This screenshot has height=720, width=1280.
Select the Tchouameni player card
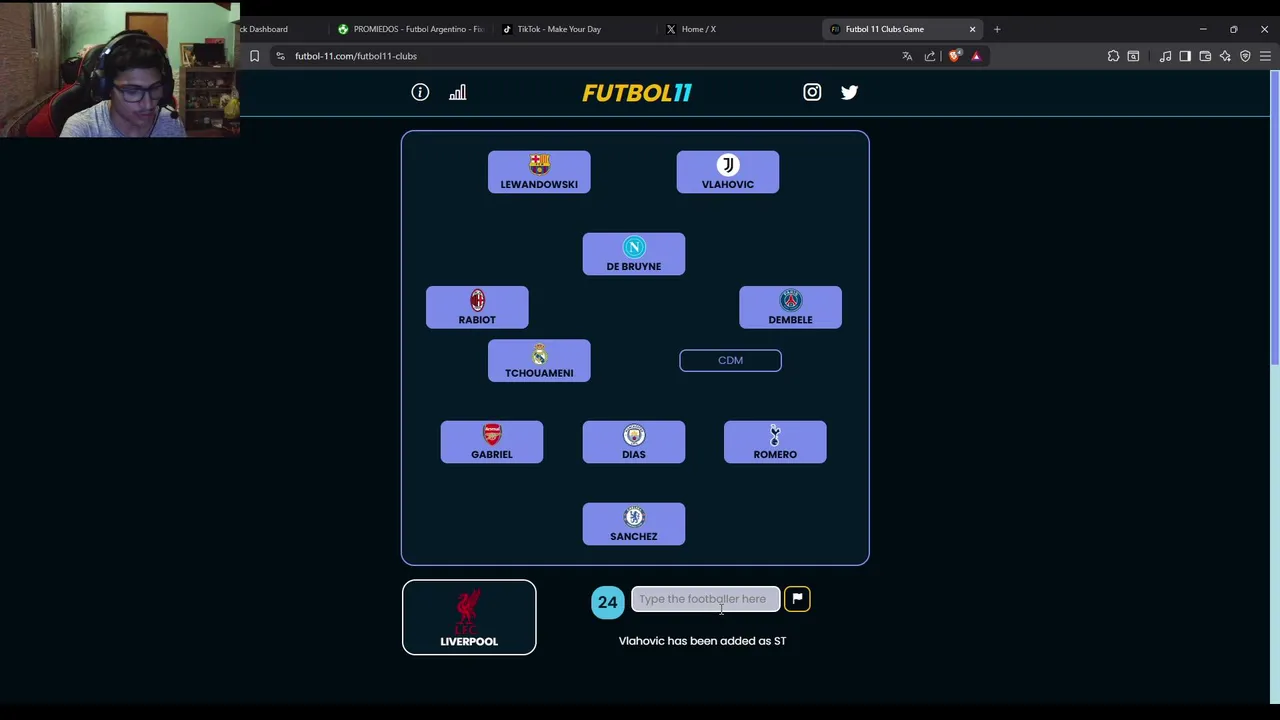[x=539, y=361]
